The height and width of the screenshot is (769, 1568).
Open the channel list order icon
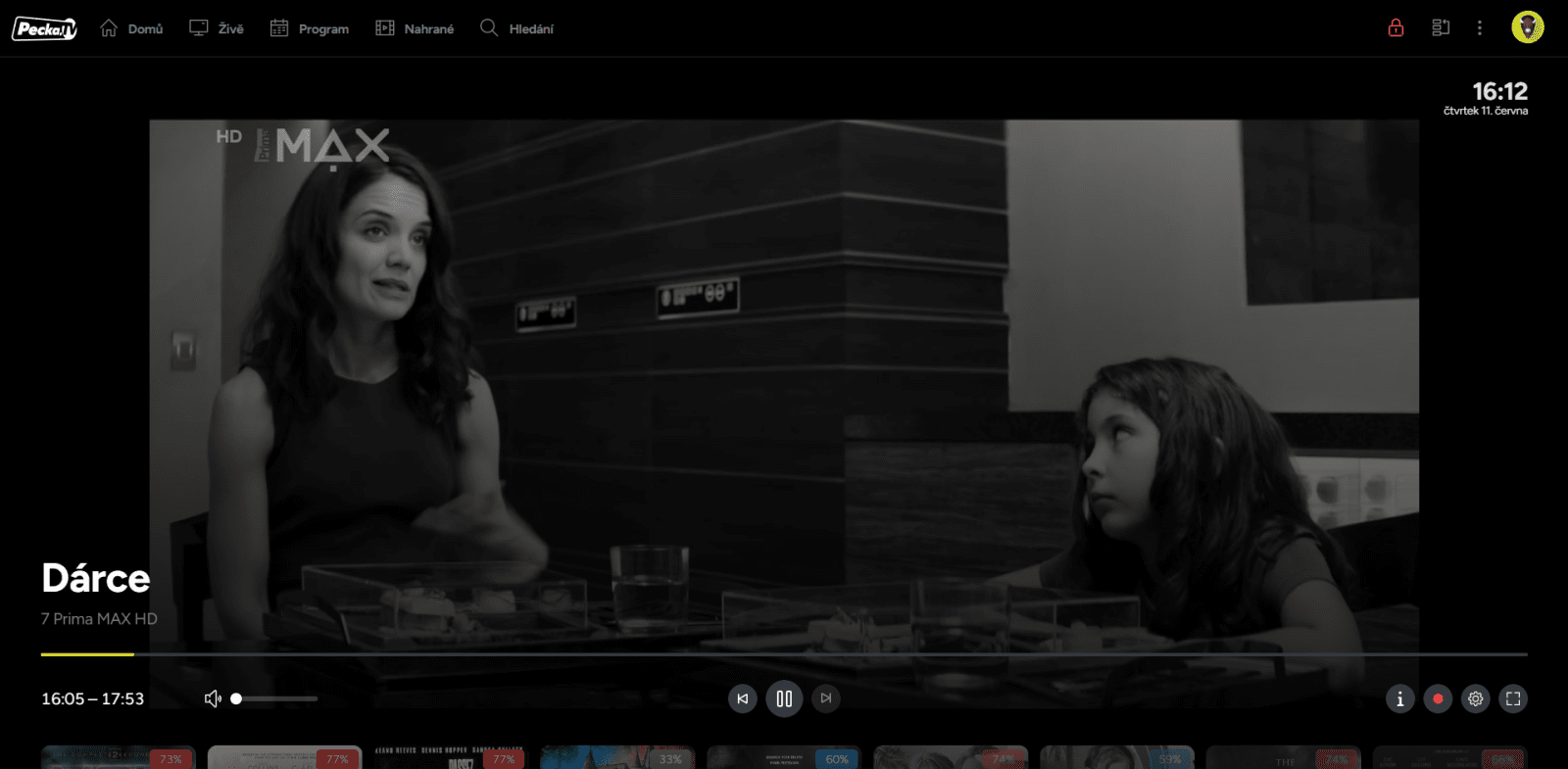[x=1441, y=27]
